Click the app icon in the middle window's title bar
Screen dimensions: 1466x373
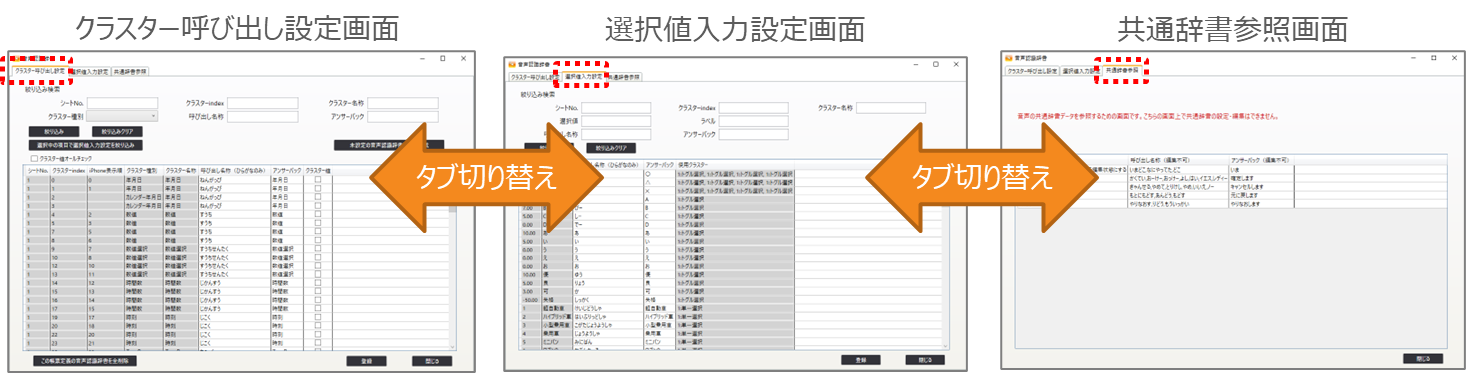click(x=512, y=64)
